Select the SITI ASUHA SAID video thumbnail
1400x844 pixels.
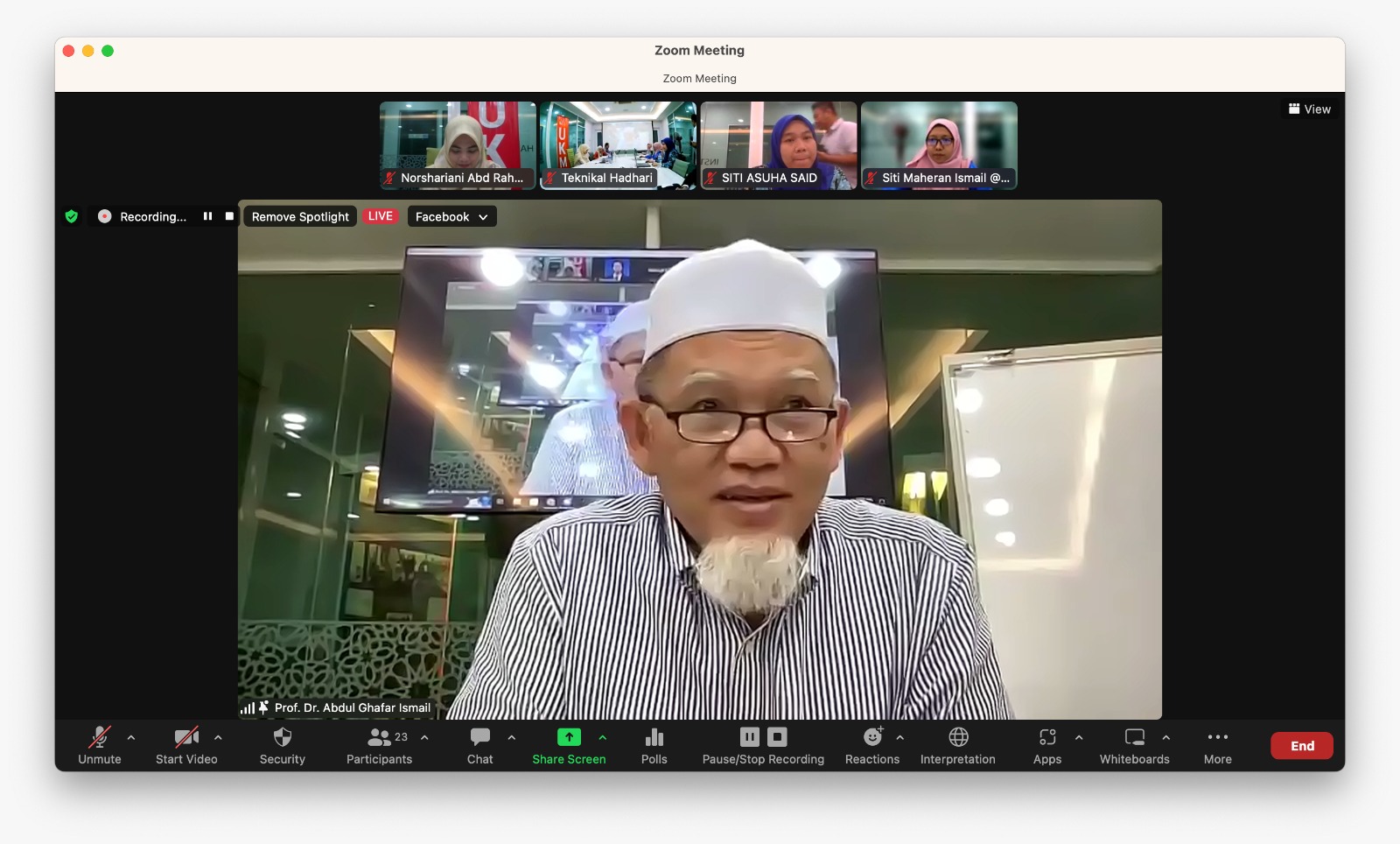(x=778, y=144)
